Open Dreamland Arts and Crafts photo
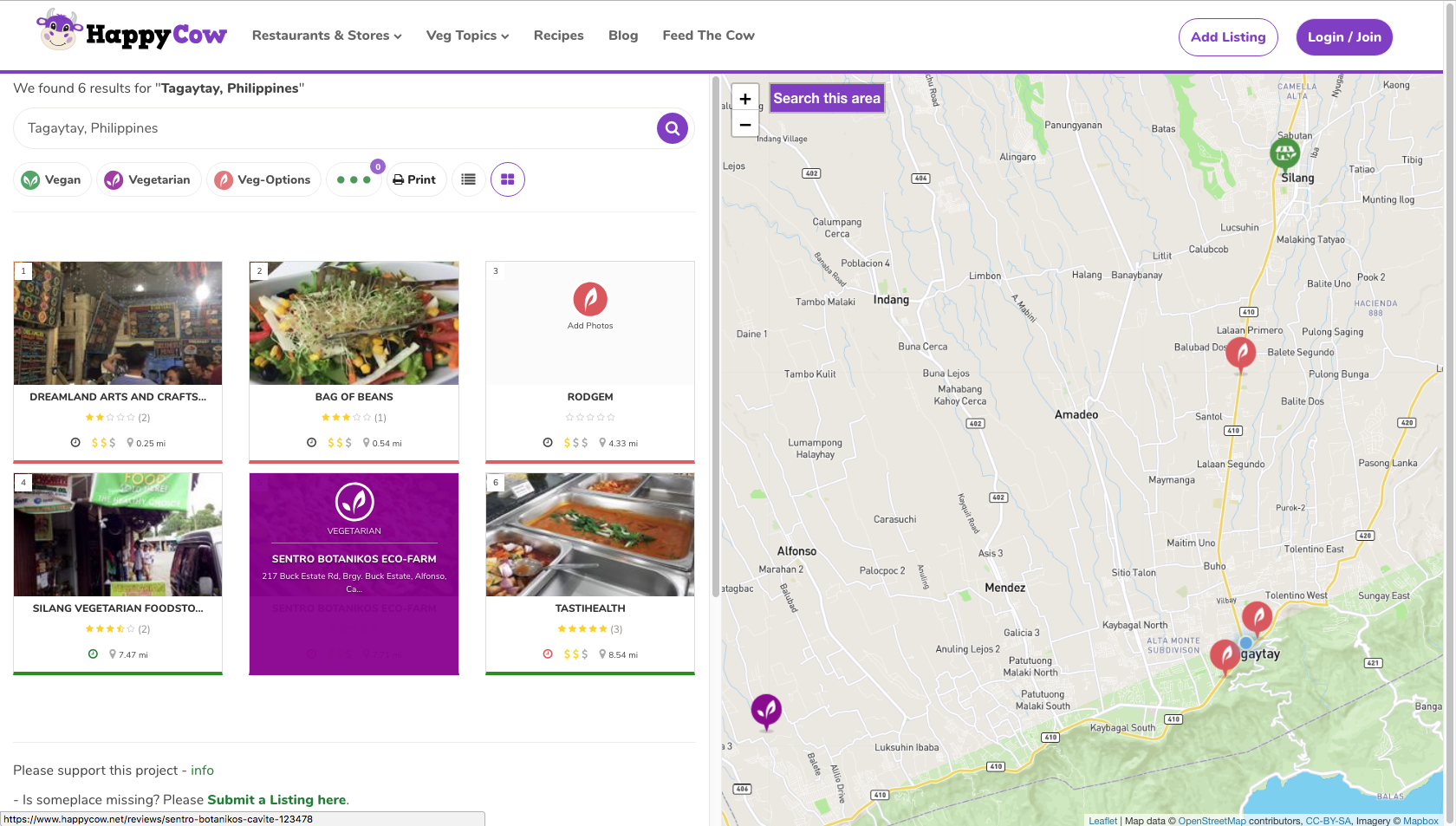This screenshot has height=826, width=1456. 118,323
